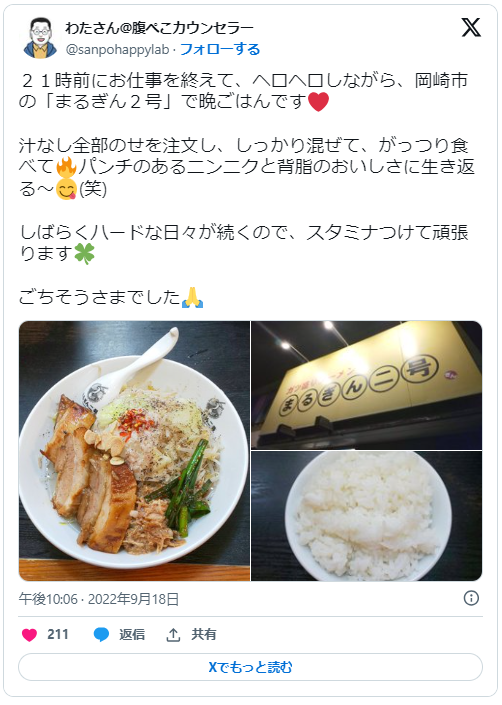Open the @sanpohappylab handle link

click(x=117, y=49)
